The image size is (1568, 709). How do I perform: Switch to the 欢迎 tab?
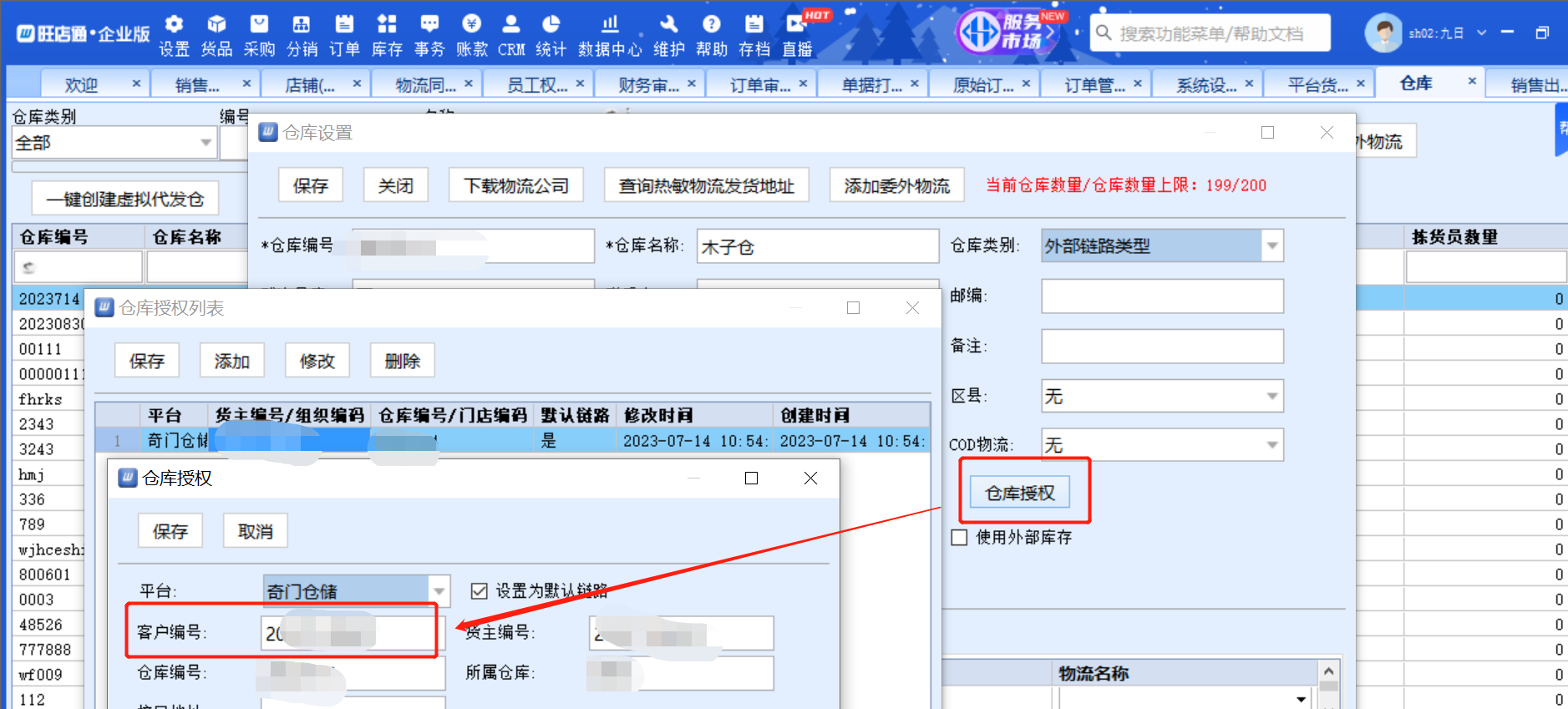[x=82, y=85]
